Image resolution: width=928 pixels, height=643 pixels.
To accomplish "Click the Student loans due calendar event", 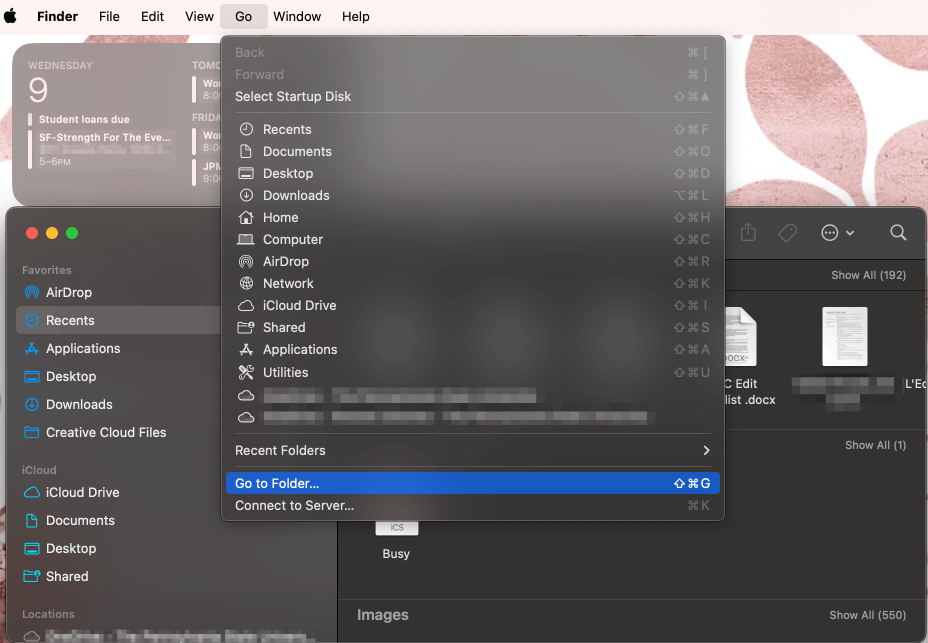I will [x=85, y=119].
